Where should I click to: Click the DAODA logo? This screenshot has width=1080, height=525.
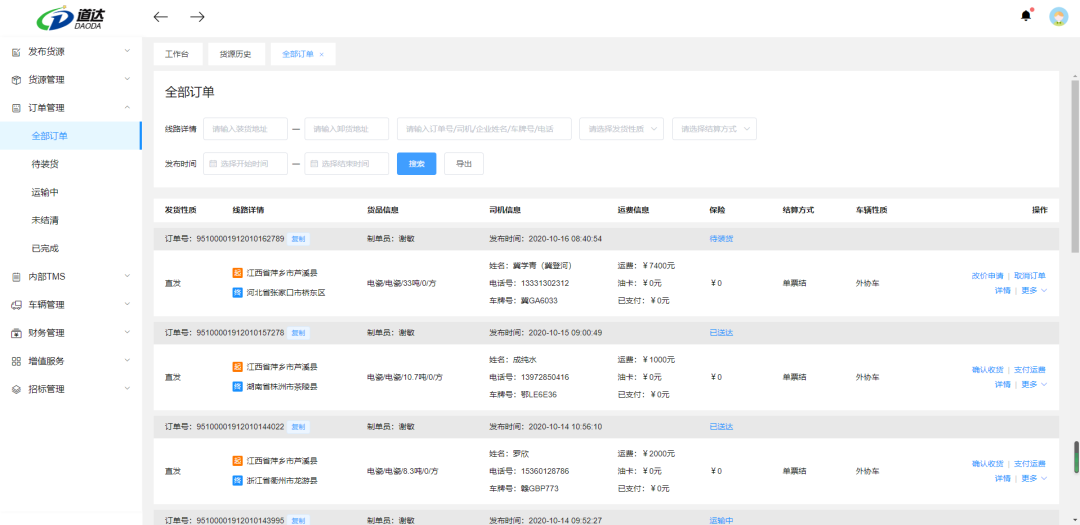[x=71, y=17]
